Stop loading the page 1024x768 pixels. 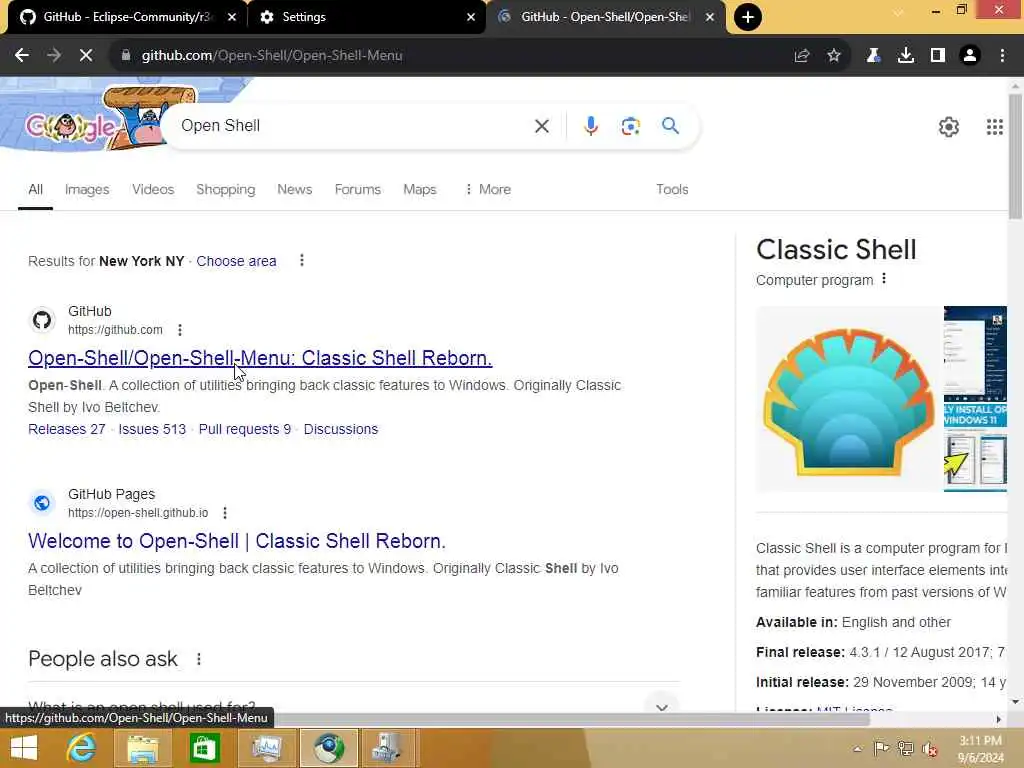click(86, 56)
